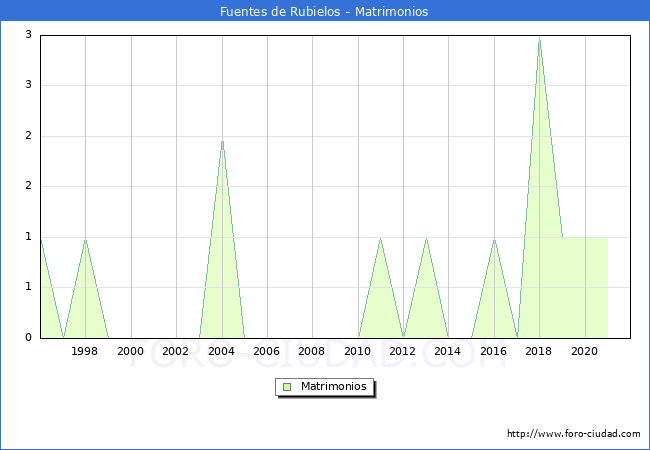Select the 2018 x-axis label
650x450 pixels.
[538, 351]
